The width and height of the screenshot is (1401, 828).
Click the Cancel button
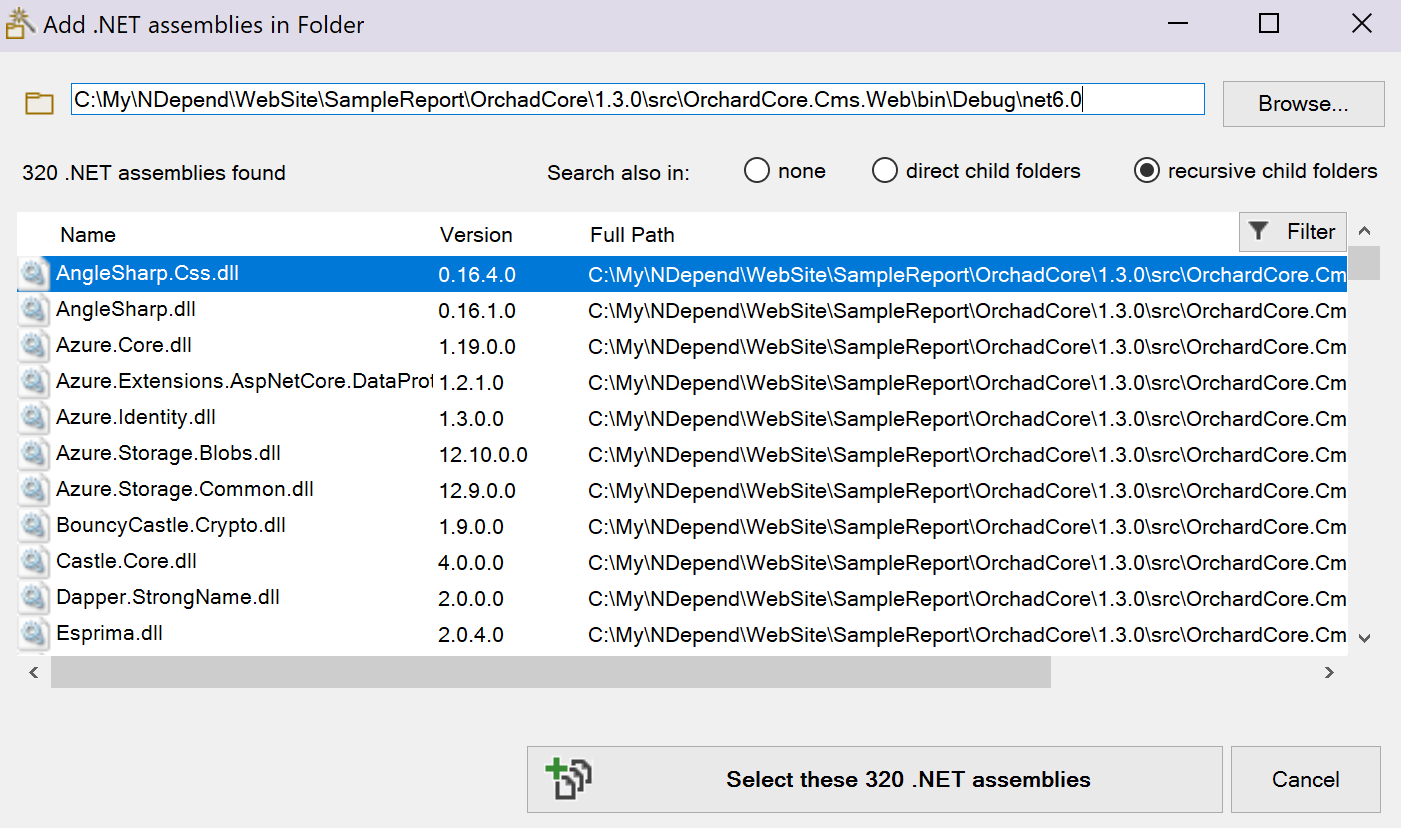(1305, 779)
